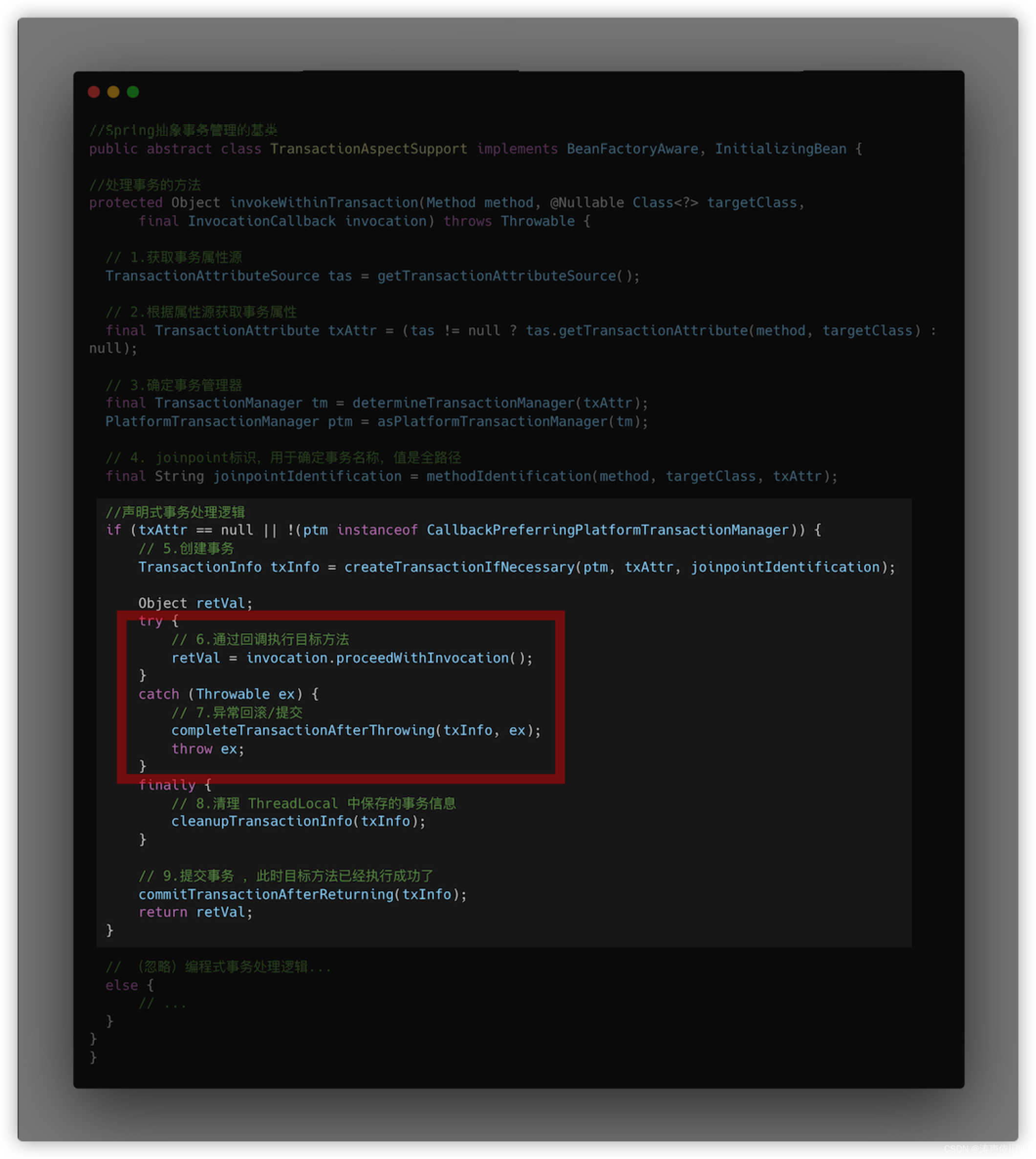The image size is (1036, 1159).
Task: Click 'invocation.proceedWithInvocation();'
Action: [x=389, y=658]
